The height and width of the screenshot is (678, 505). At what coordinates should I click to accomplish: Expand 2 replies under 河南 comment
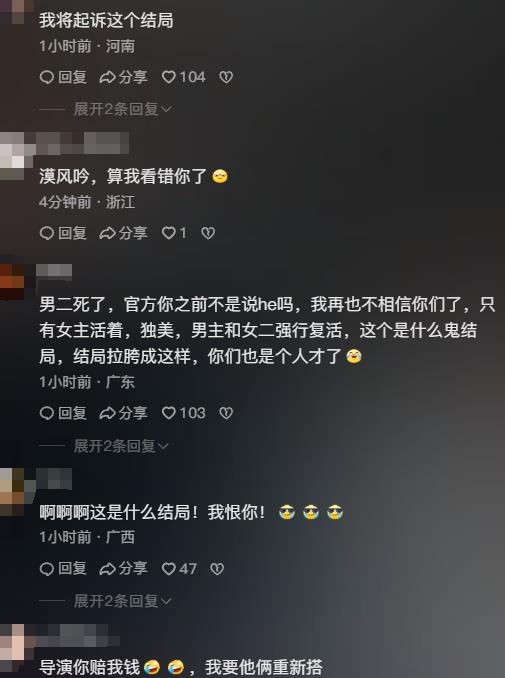(123, 109)
